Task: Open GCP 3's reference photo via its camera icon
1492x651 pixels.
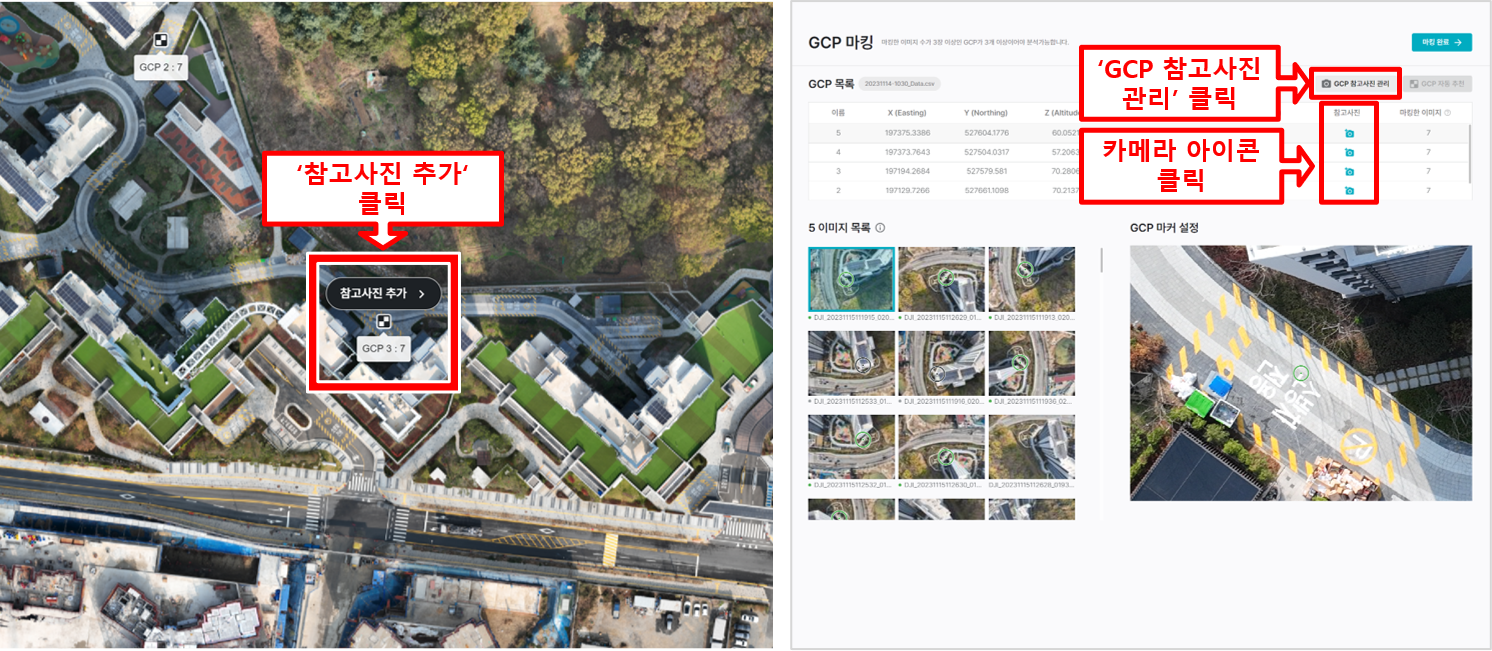Action: (1349, 172)
